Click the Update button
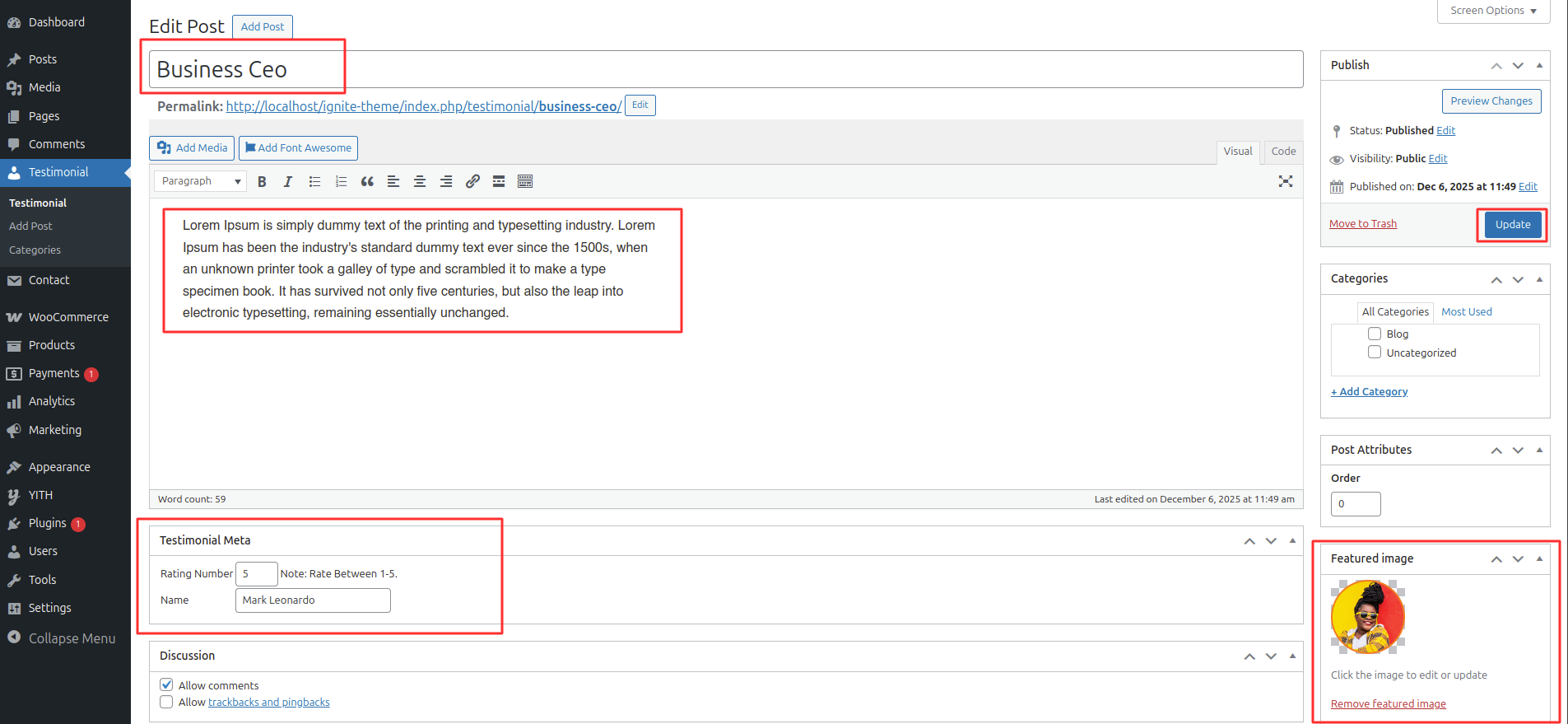Viewport: 1568px width, 724px height. [x=1512, y=224]
